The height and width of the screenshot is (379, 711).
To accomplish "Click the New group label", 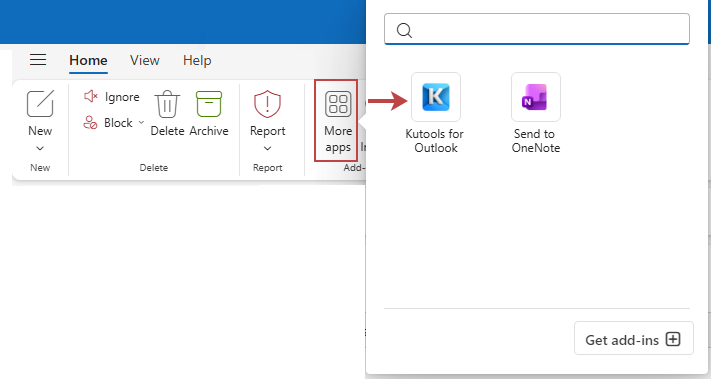I will [x=40, y=168].
